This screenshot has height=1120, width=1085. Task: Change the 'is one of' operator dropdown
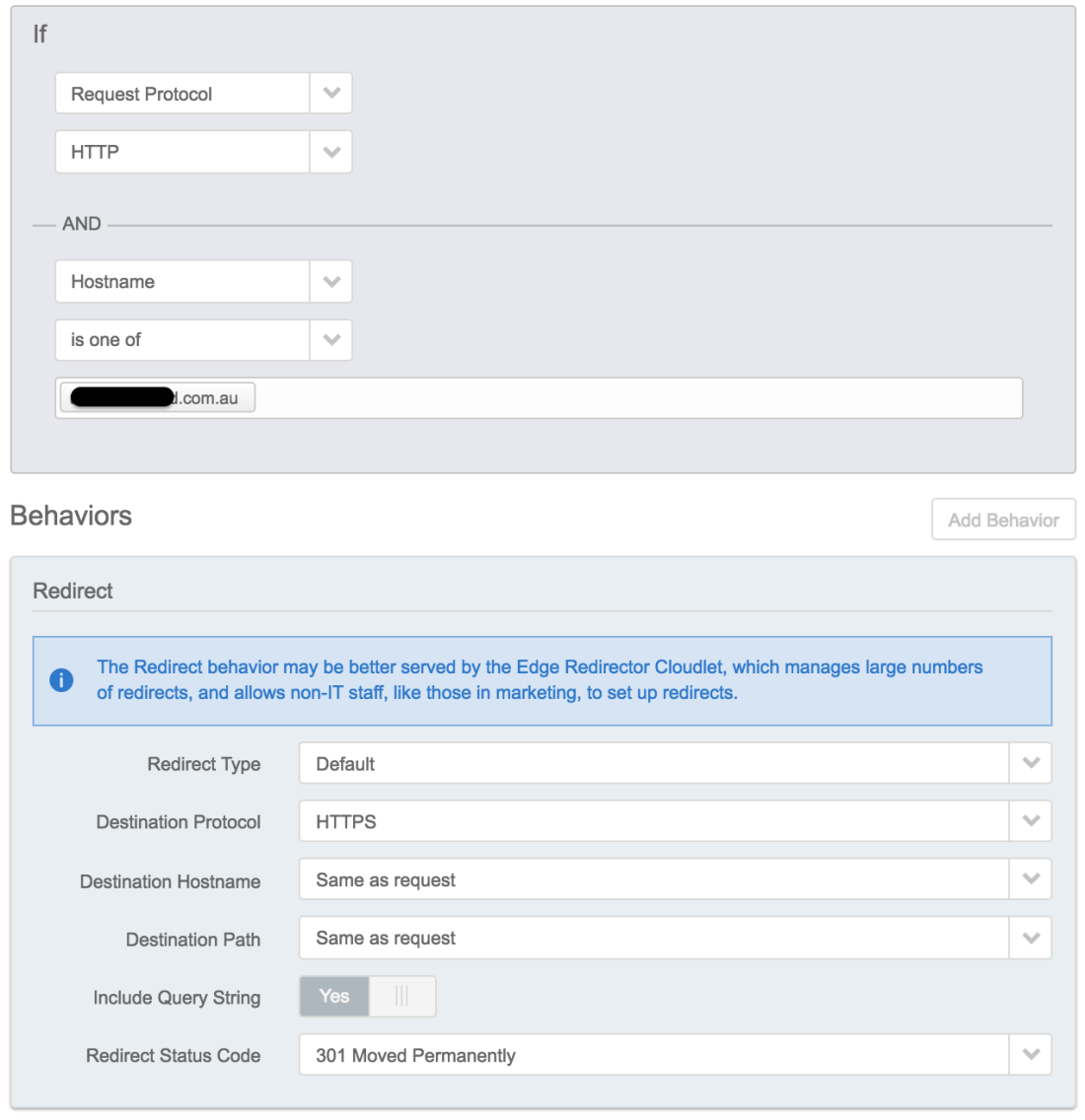[x=182, y=340]
